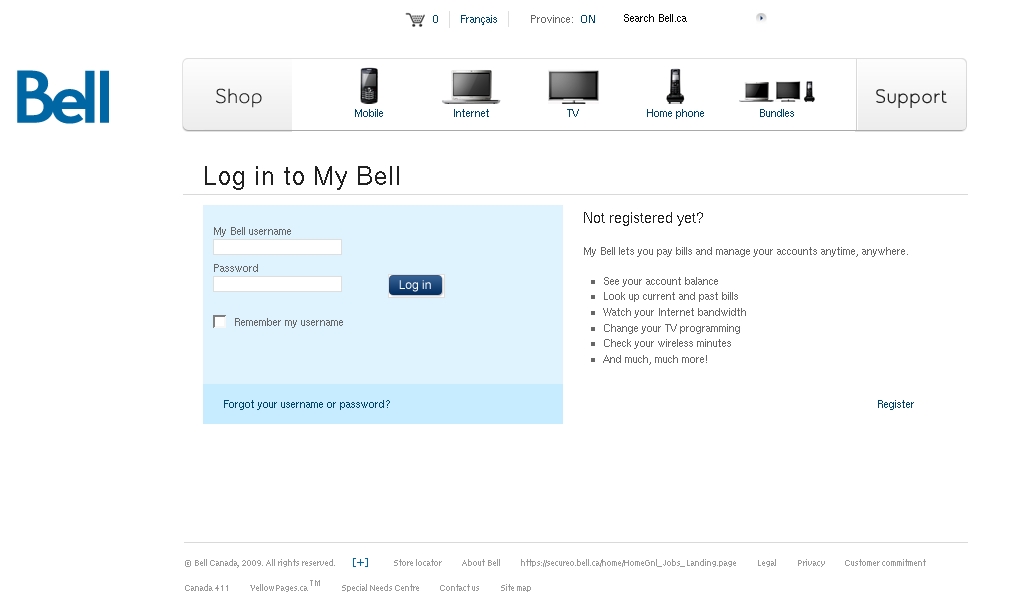Click the Remember my username label
1015x603 pixels.
(289, 322)
